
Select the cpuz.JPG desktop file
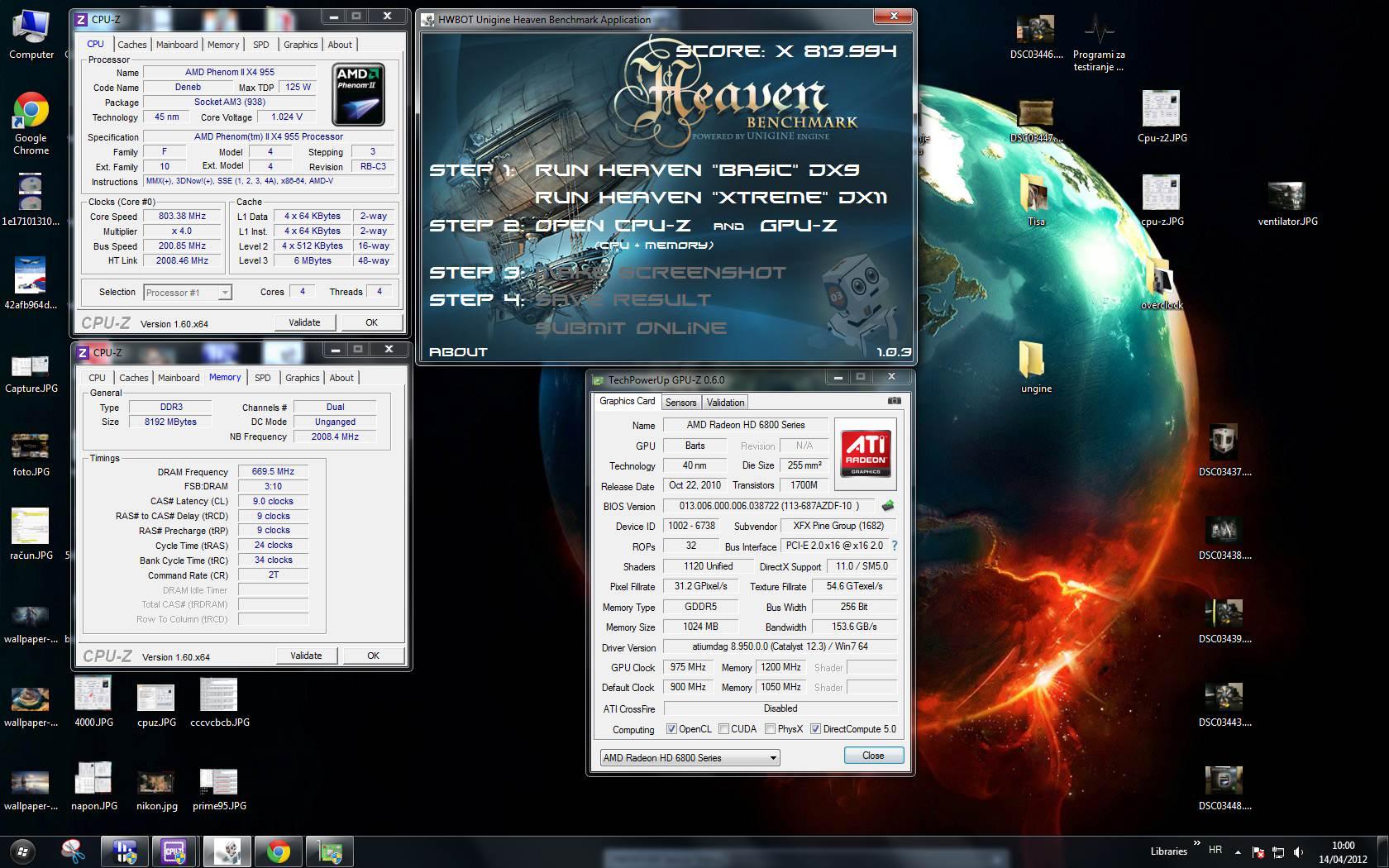[156, 705]
